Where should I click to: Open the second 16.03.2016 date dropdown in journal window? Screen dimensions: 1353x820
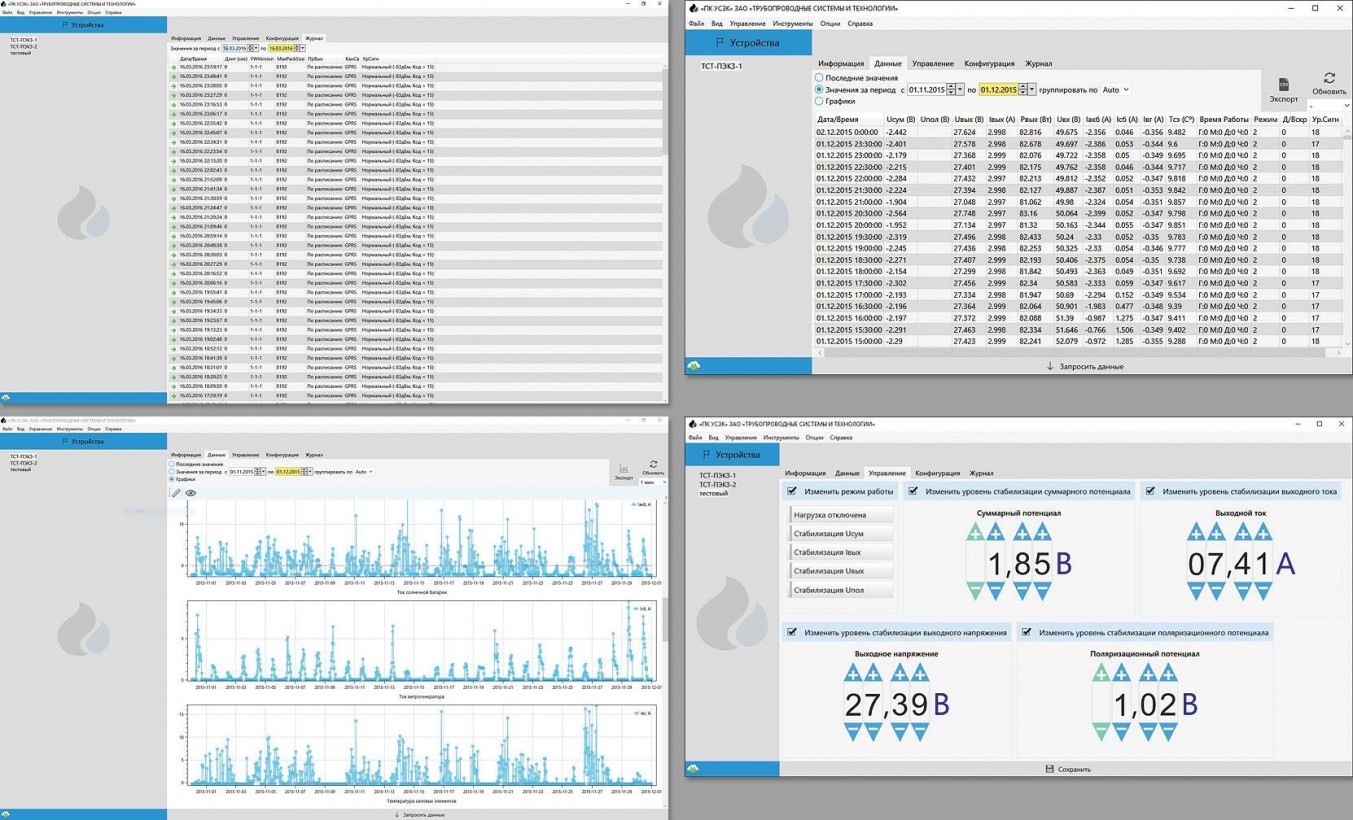pyautogui.click(x=301, y=48)
